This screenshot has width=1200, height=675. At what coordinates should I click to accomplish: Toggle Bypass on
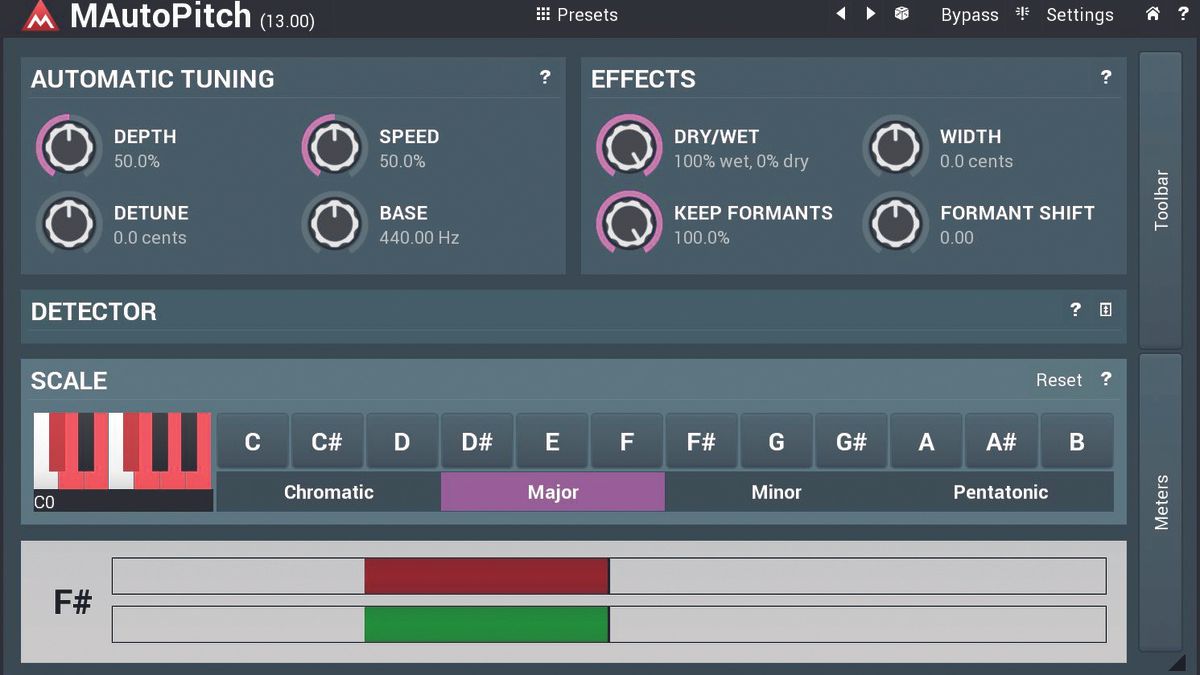click(968, 14)
